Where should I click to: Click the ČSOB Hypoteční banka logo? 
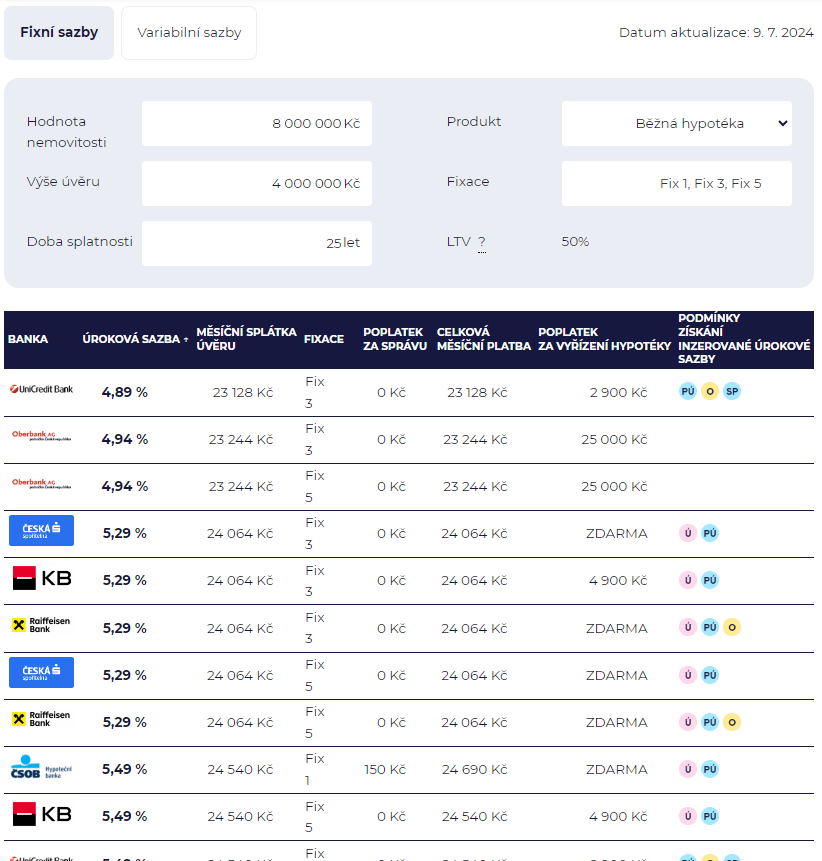tap(41, 767)
